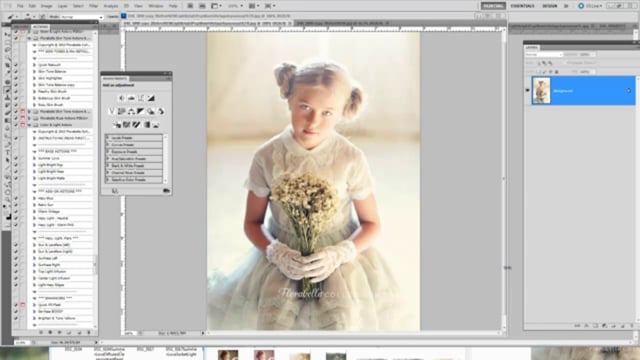The image size is (640, 360).
Task: Toggle dialog box for Color & Light Actions set
Action: coord(23,124)
